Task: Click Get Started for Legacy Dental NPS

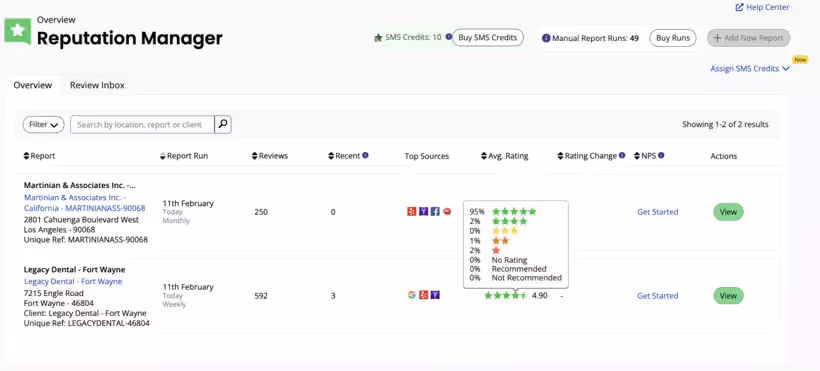Action: click(657, 296)
